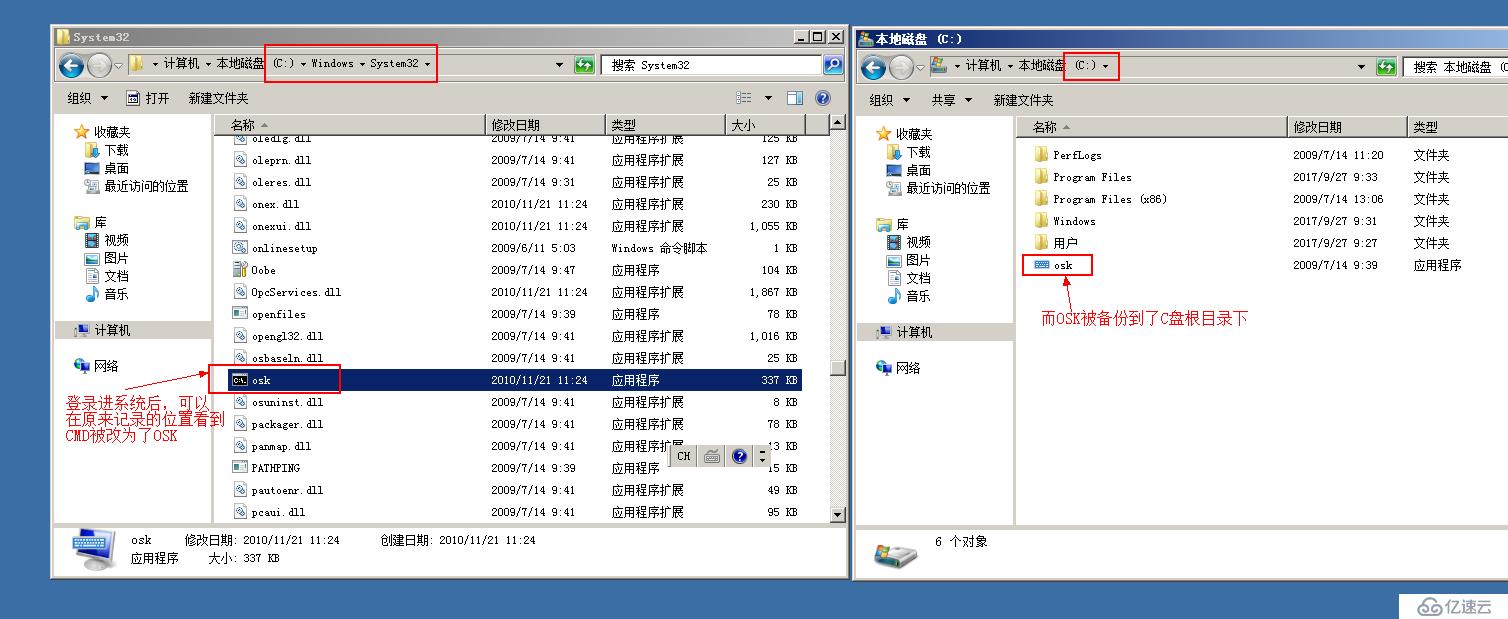Screen dimensions: 1508x619
Task: Click scroll-up arrow in System32 file list
Action: pos(838,123)
